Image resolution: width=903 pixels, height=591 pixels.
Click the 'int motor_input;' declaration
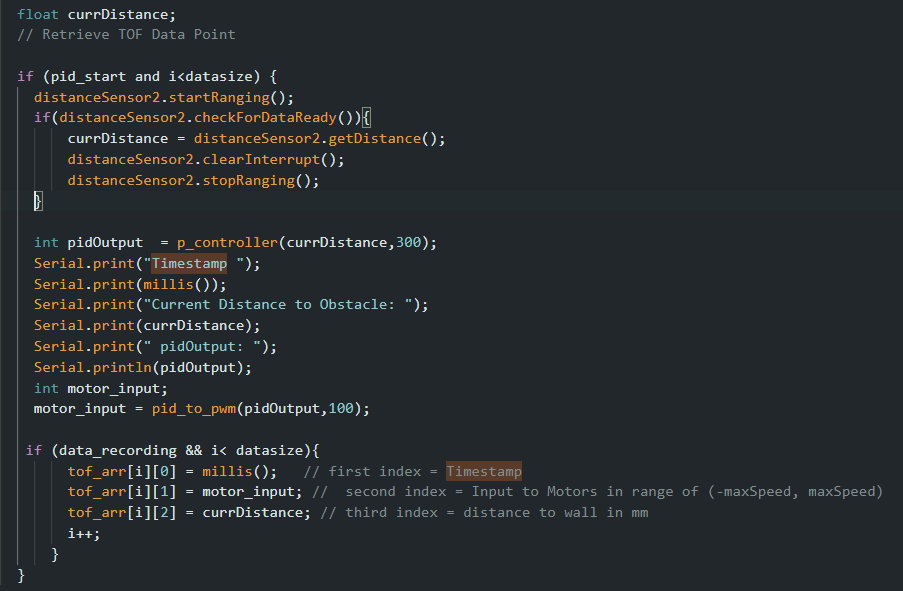[x=101, y=389]
